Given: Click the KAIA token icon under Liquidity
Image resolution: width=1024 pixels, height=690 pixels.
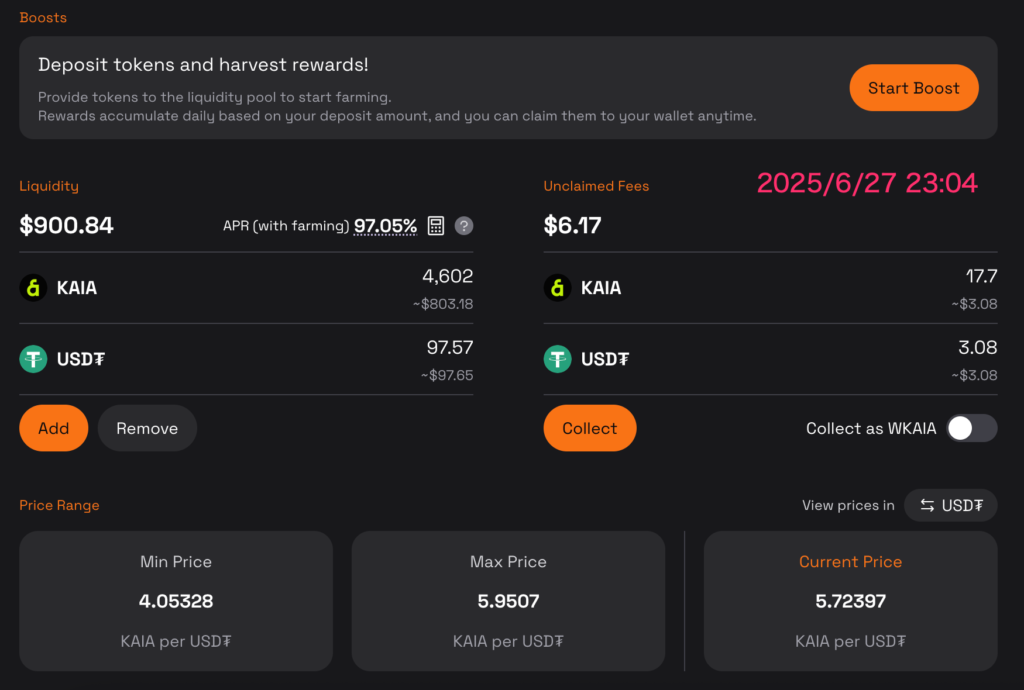Looking at the screenshot, I should (33, 287).
